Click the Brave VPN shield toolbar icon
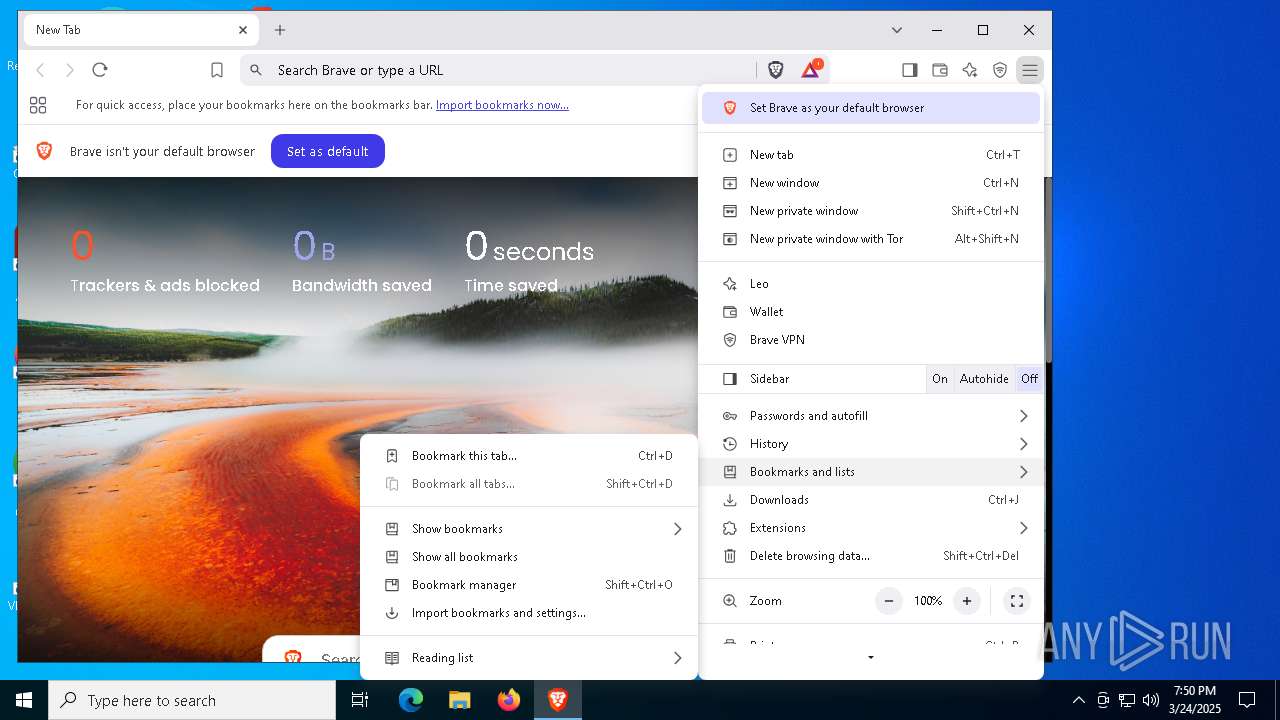The height and width of the screenshot is (720, 1280). [999, 70]
